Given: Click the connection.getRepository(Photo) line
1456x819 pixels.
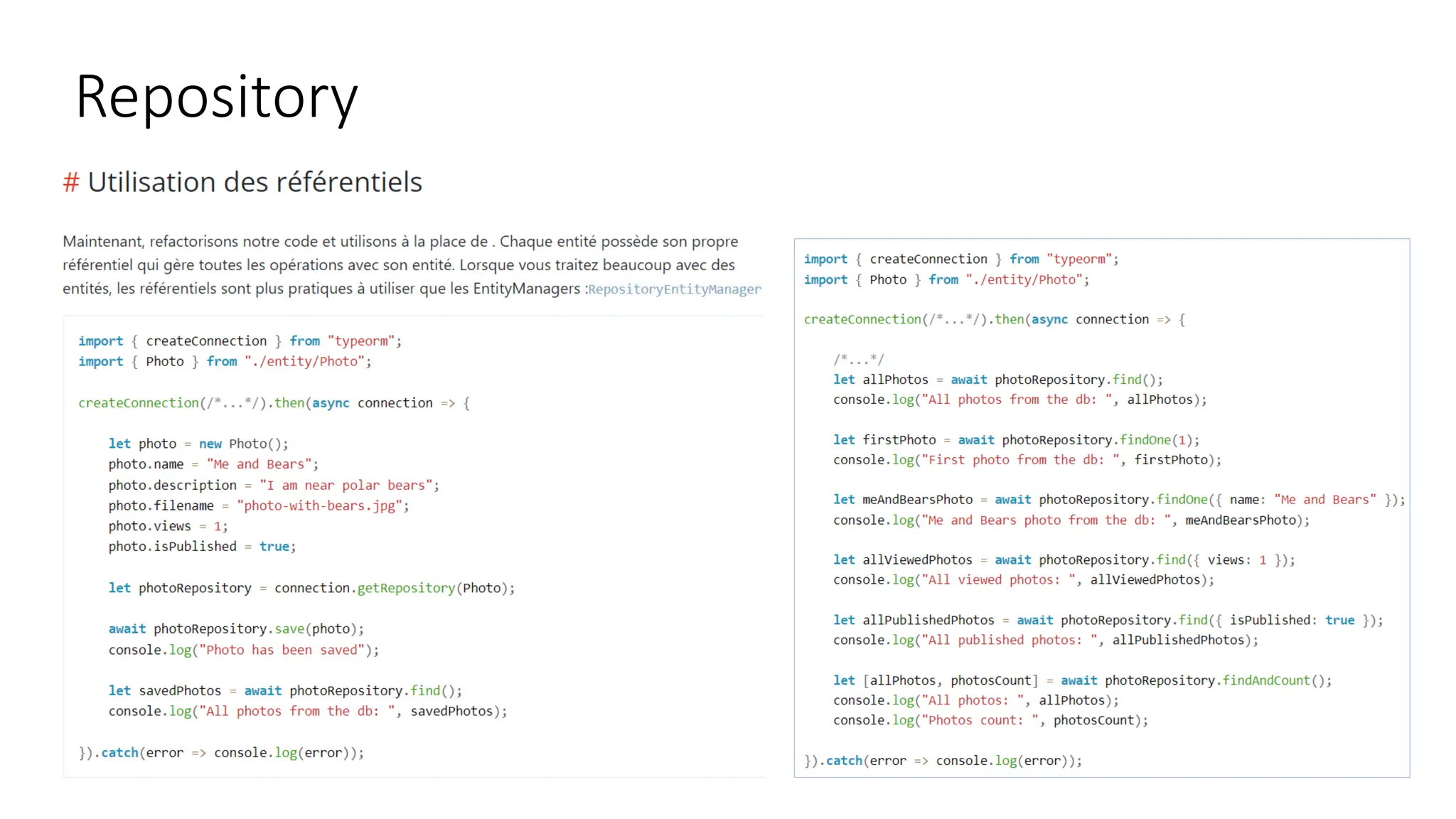Looking at the screenshot, I should 311,588.
